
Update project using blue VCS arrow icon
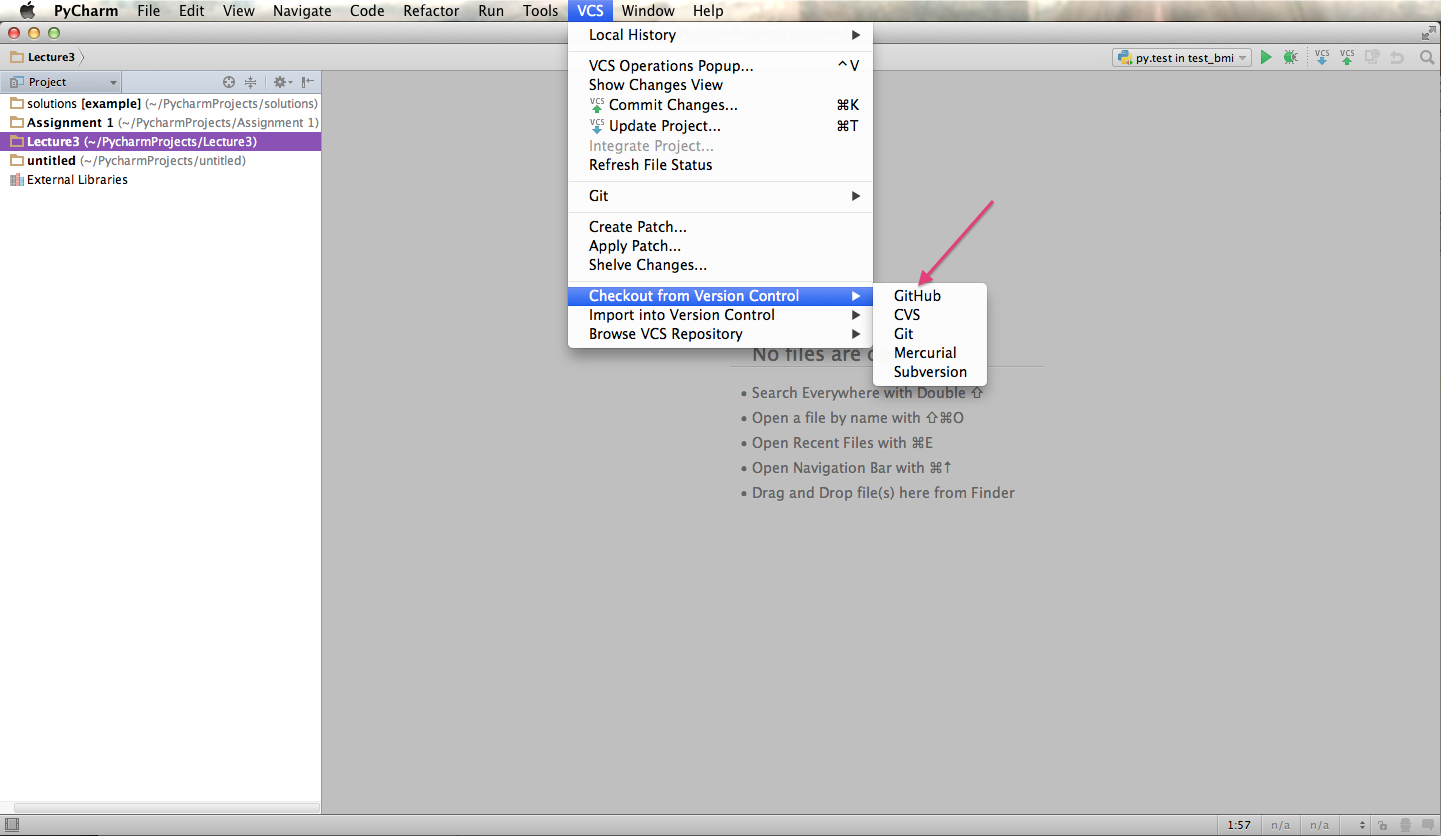click(1322, 58)
